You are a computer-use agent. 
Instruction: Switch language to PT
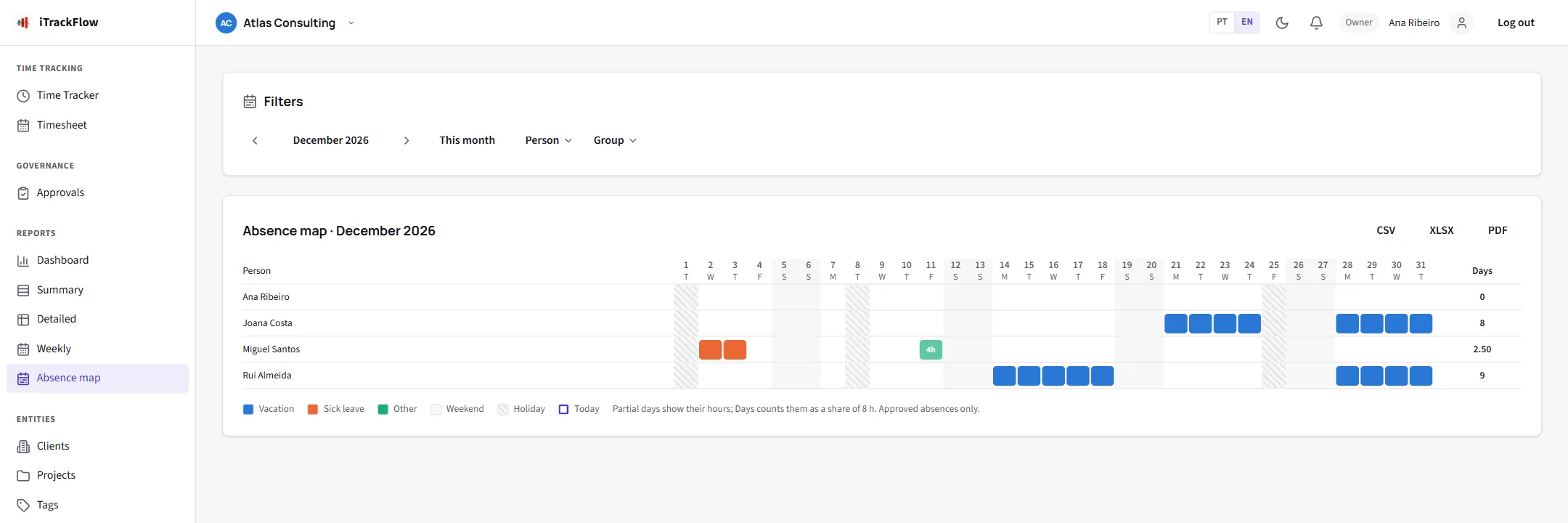1222,22
